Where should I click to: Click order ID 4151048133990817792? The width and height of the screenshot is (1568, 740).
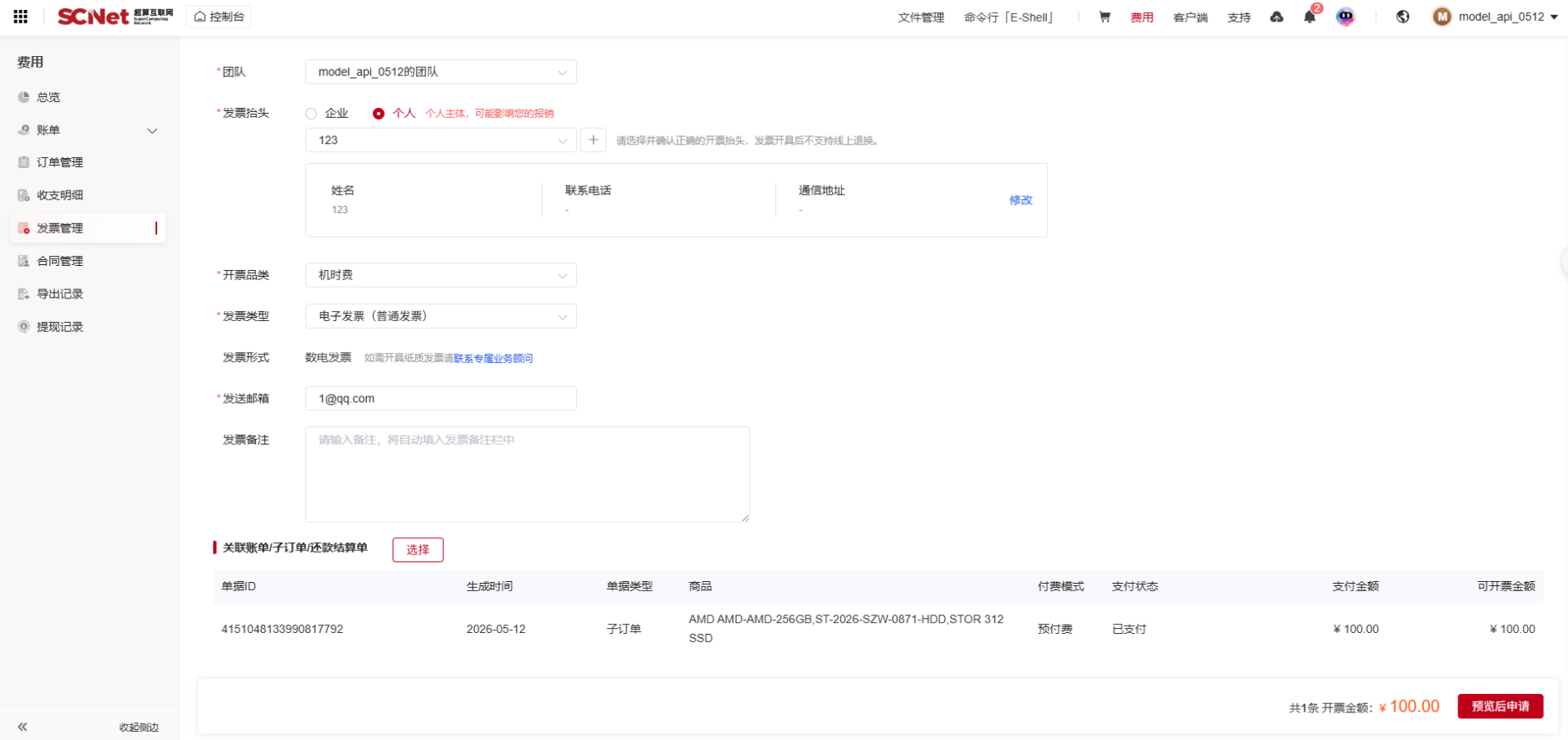click(x=282, y=629)
